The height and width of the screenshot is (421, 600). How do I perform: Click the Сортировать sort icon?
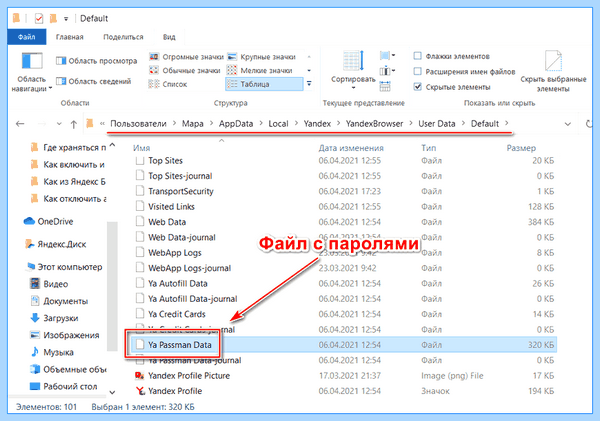[x=353, y=61]
